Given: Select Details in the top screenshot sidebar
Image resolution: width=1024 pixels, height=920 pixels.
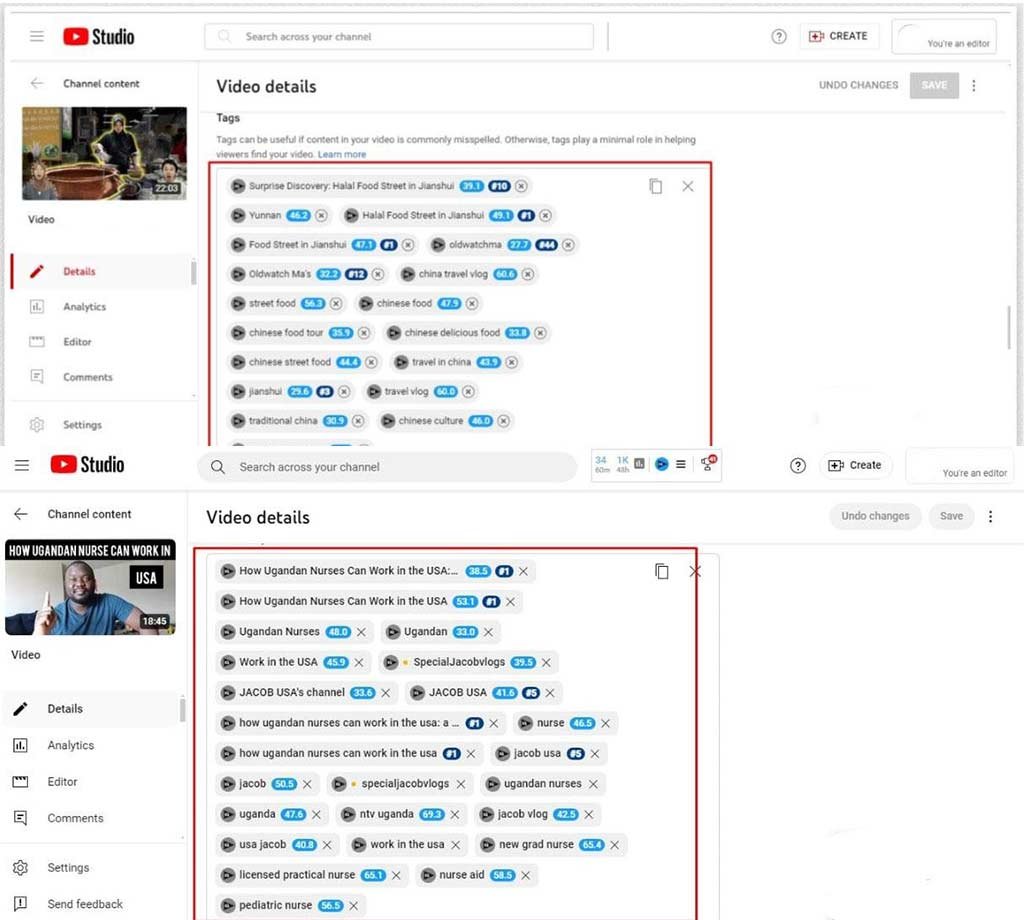Looking at the screenshot, I should click(x=101, y=271).
